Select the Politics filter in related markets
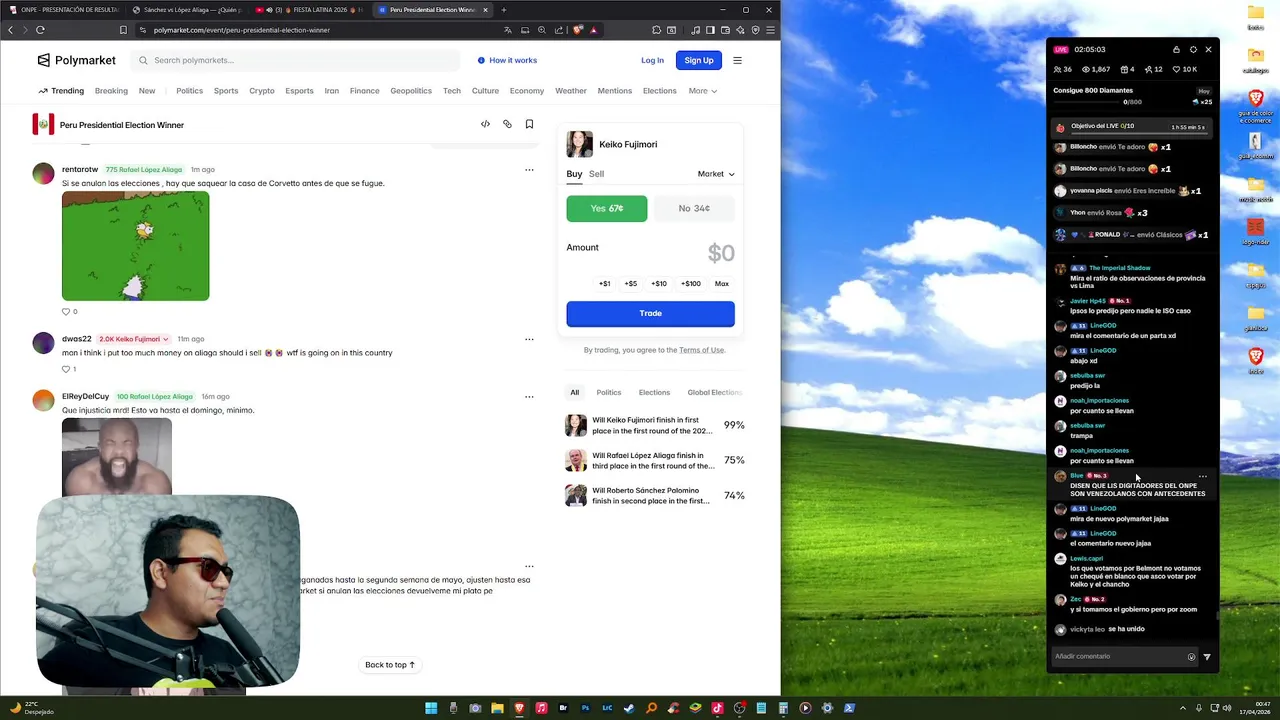Image resolution: width=1280 pixels, height=720 pixels. [609, 392]
